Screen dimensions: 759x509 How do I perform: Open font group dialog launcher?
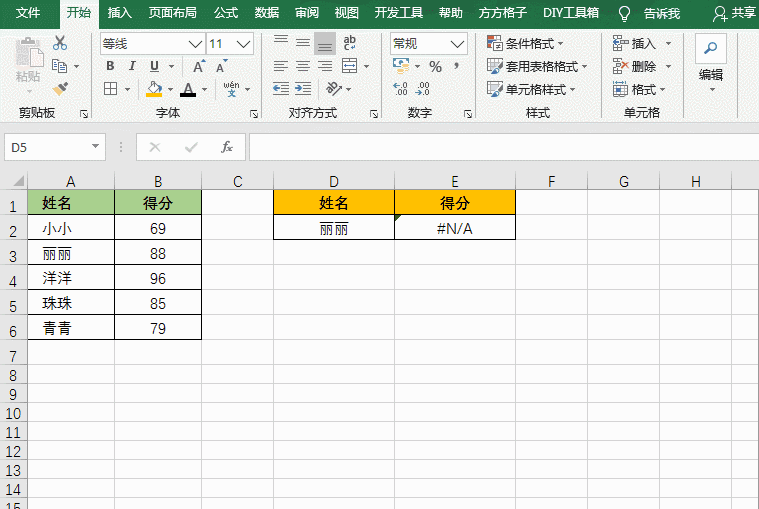[254, 114]
